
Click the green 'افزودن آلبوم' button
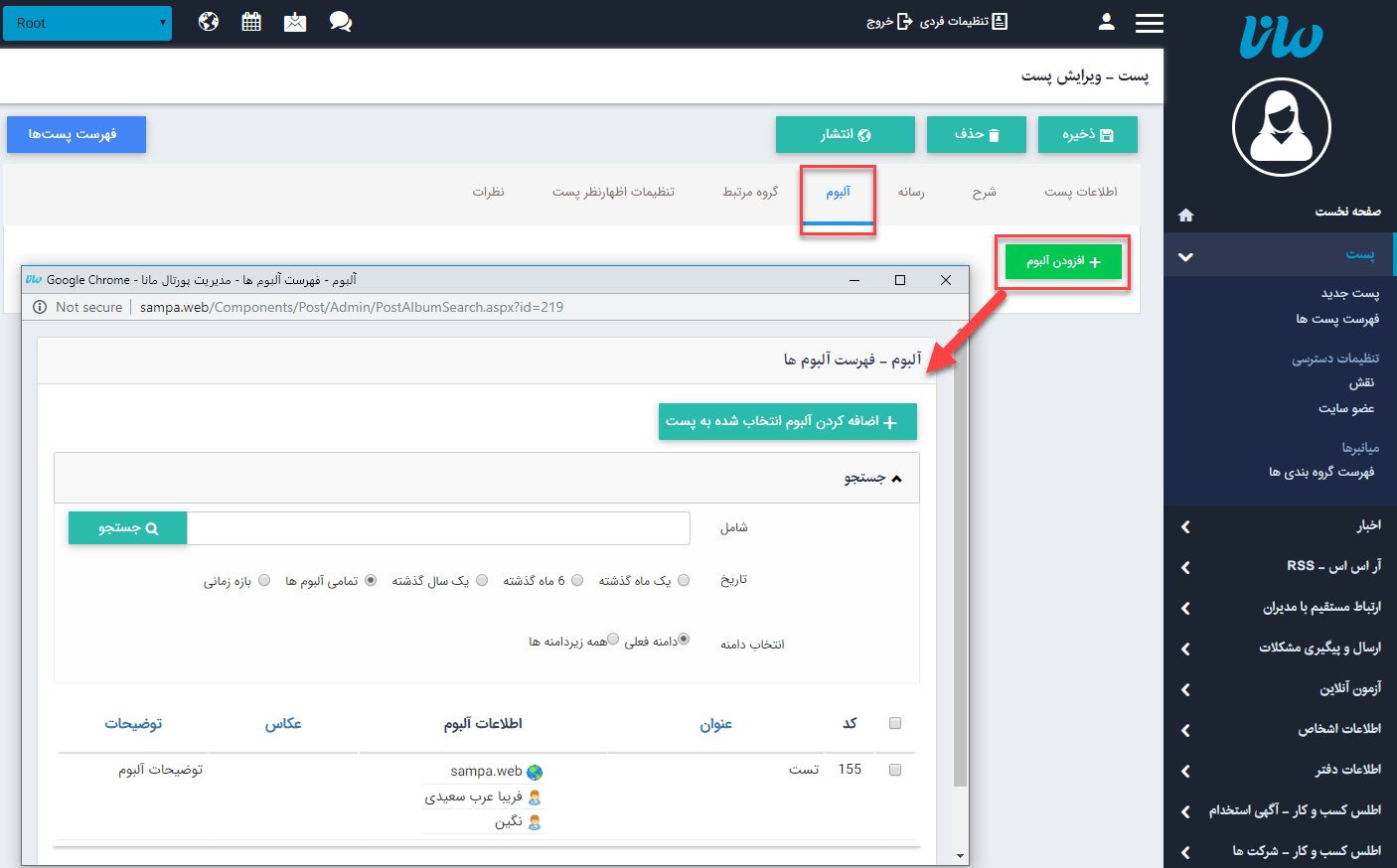pyautogui.click(x=1063, y=262)
